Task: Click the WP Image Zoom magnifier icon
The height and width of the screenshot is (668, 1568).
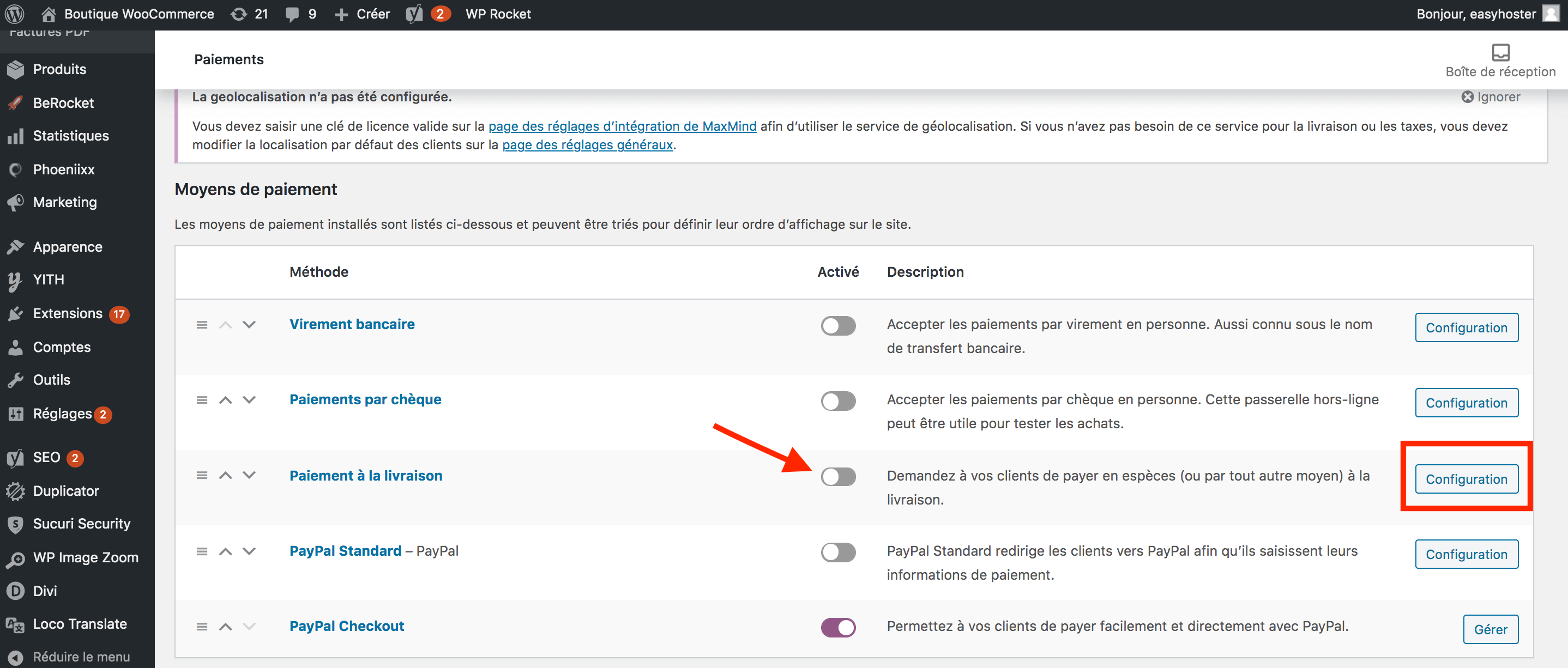Action: 16,558
